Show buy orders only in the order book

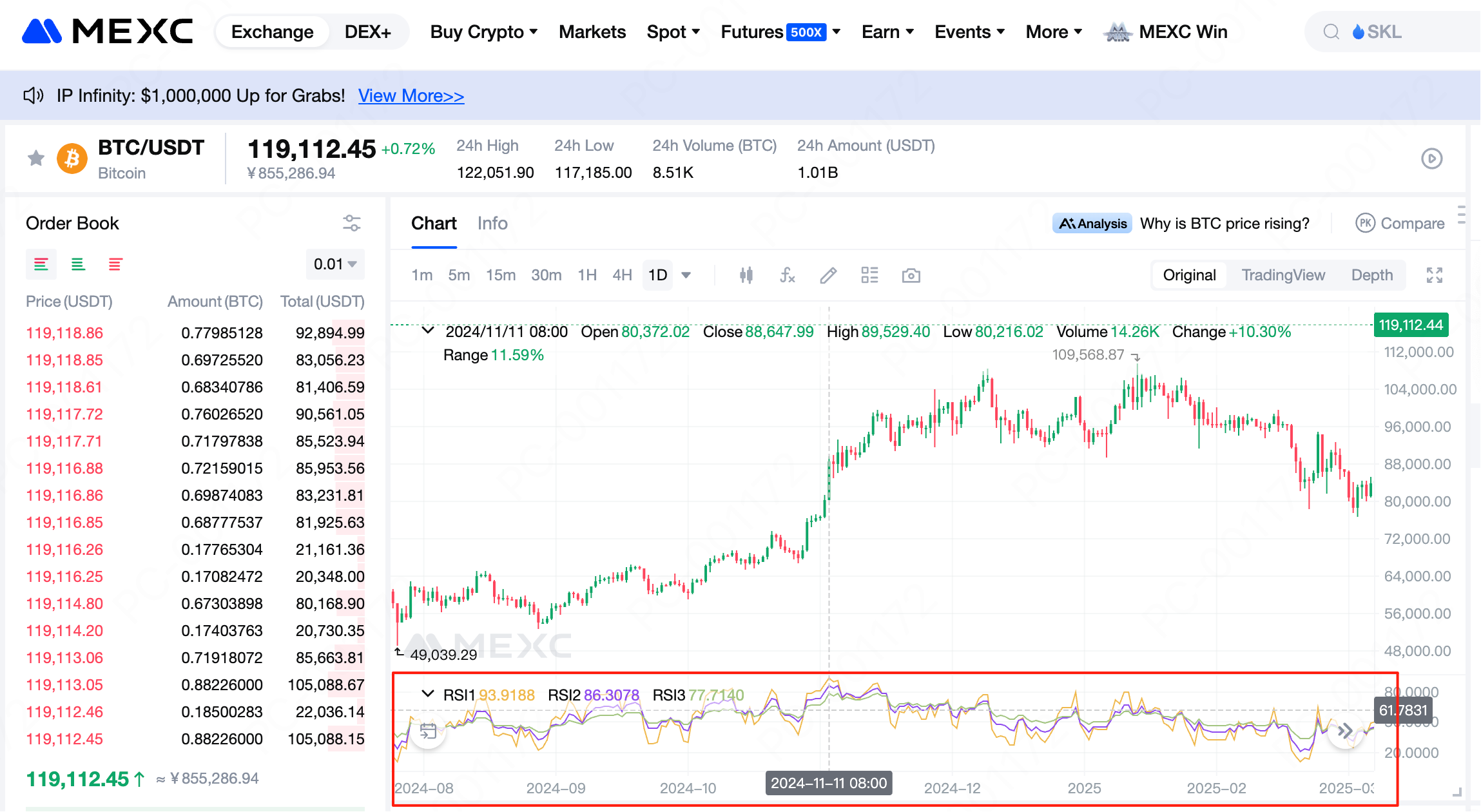(x=78, y=264)
